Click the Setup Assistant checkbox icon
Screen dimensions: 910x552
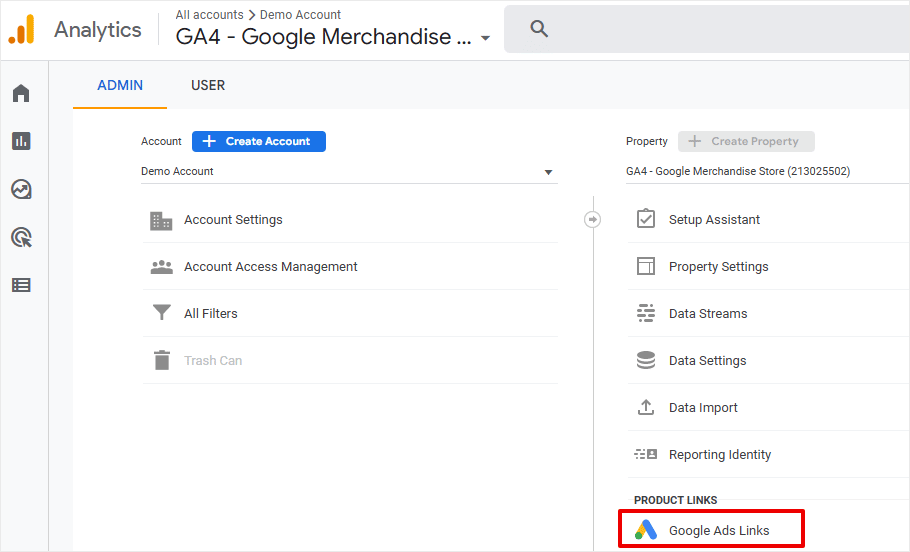point(646,219)
